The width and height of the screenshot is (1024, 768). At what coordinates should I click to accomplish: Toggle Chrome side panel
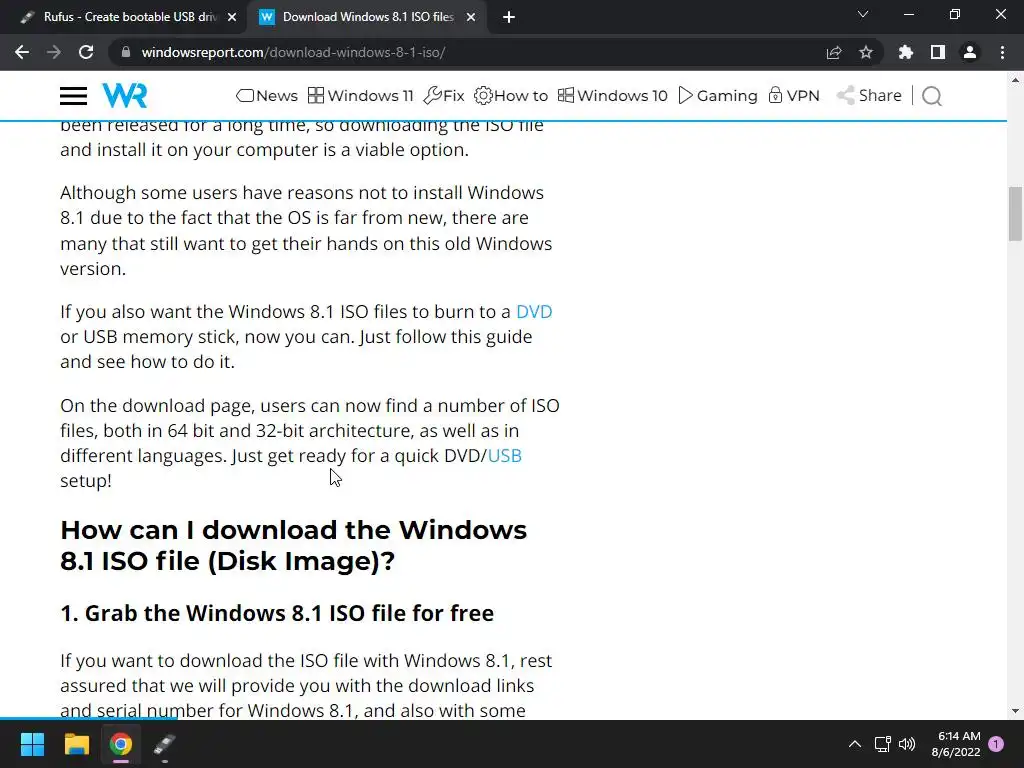coord(938,52)
